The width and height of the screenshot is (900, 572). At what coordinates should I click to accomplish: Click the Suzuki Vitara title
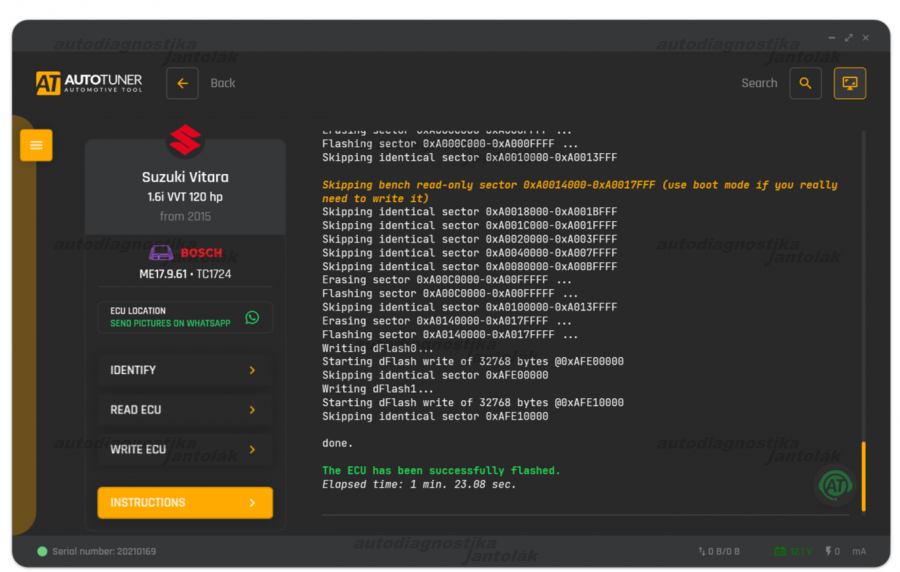click(185, 177)
